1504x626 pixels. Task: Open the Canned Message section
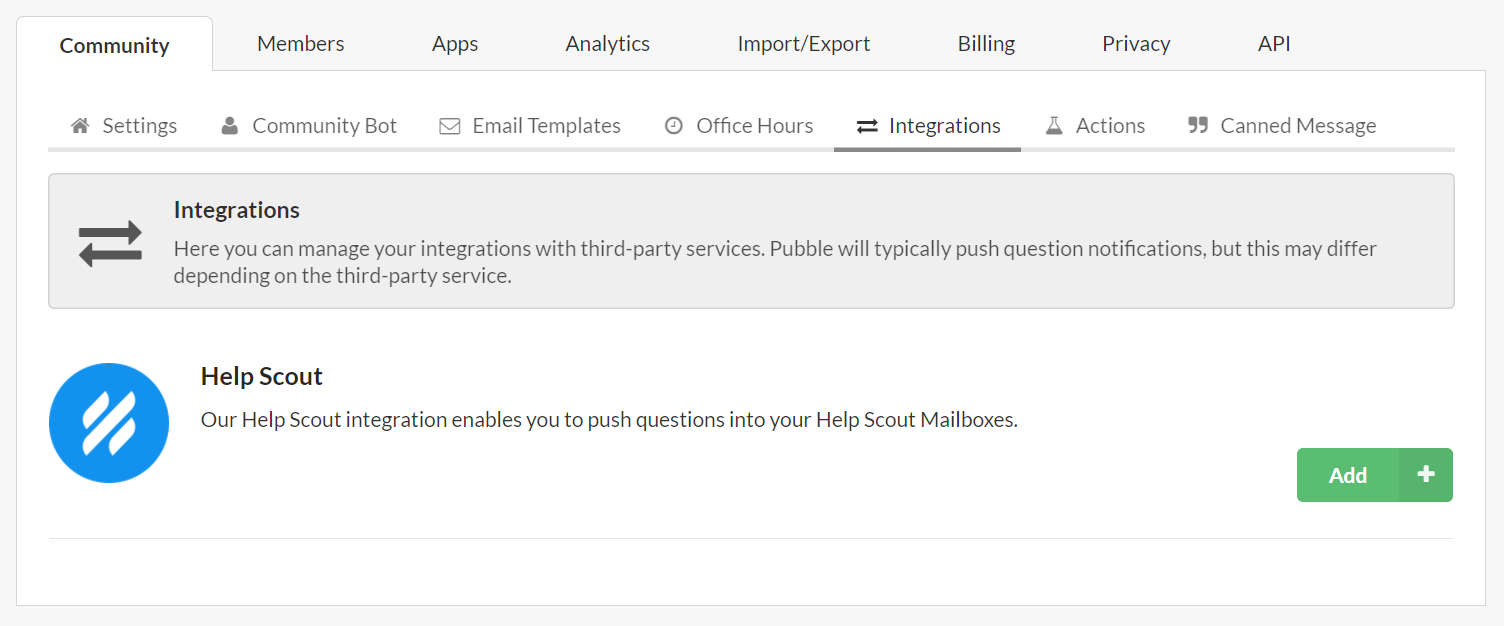click(1298, 125)
